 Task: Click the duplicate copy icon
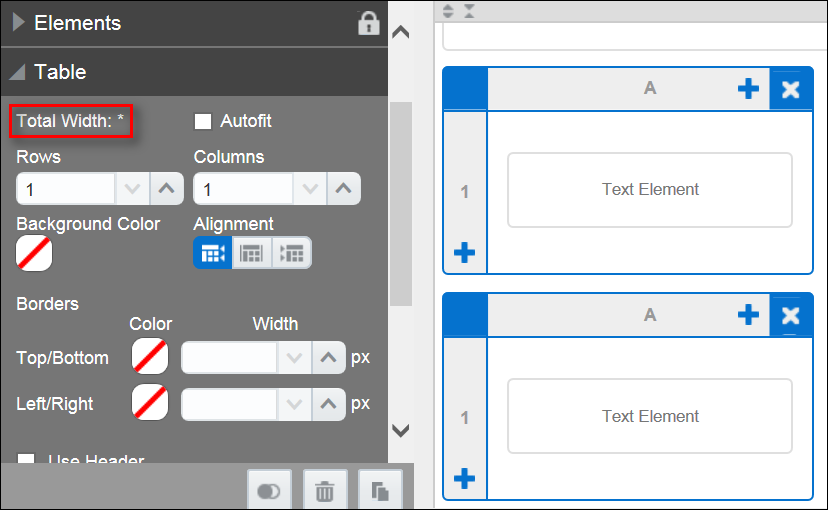coord(380,491)
